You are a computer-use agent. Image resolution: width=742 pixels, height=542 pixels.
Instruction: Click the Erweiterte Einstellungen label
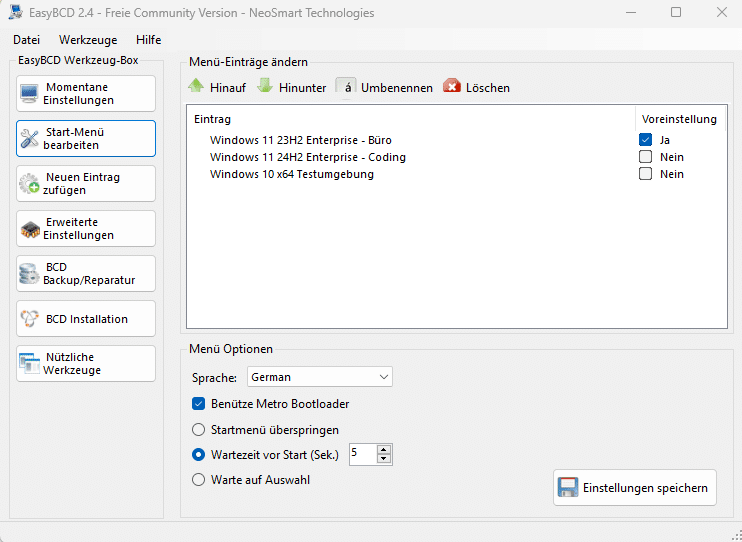[x=78, y=229]
